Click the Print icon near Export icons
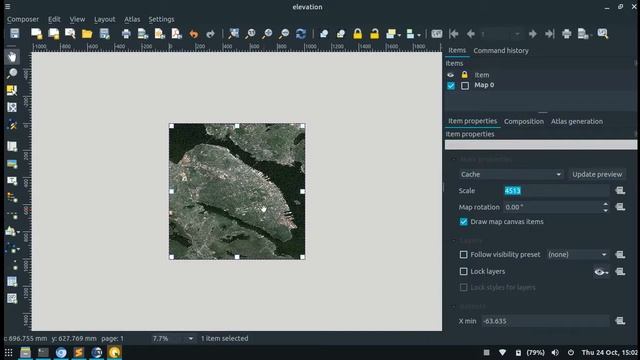 [x=126, y=33]
